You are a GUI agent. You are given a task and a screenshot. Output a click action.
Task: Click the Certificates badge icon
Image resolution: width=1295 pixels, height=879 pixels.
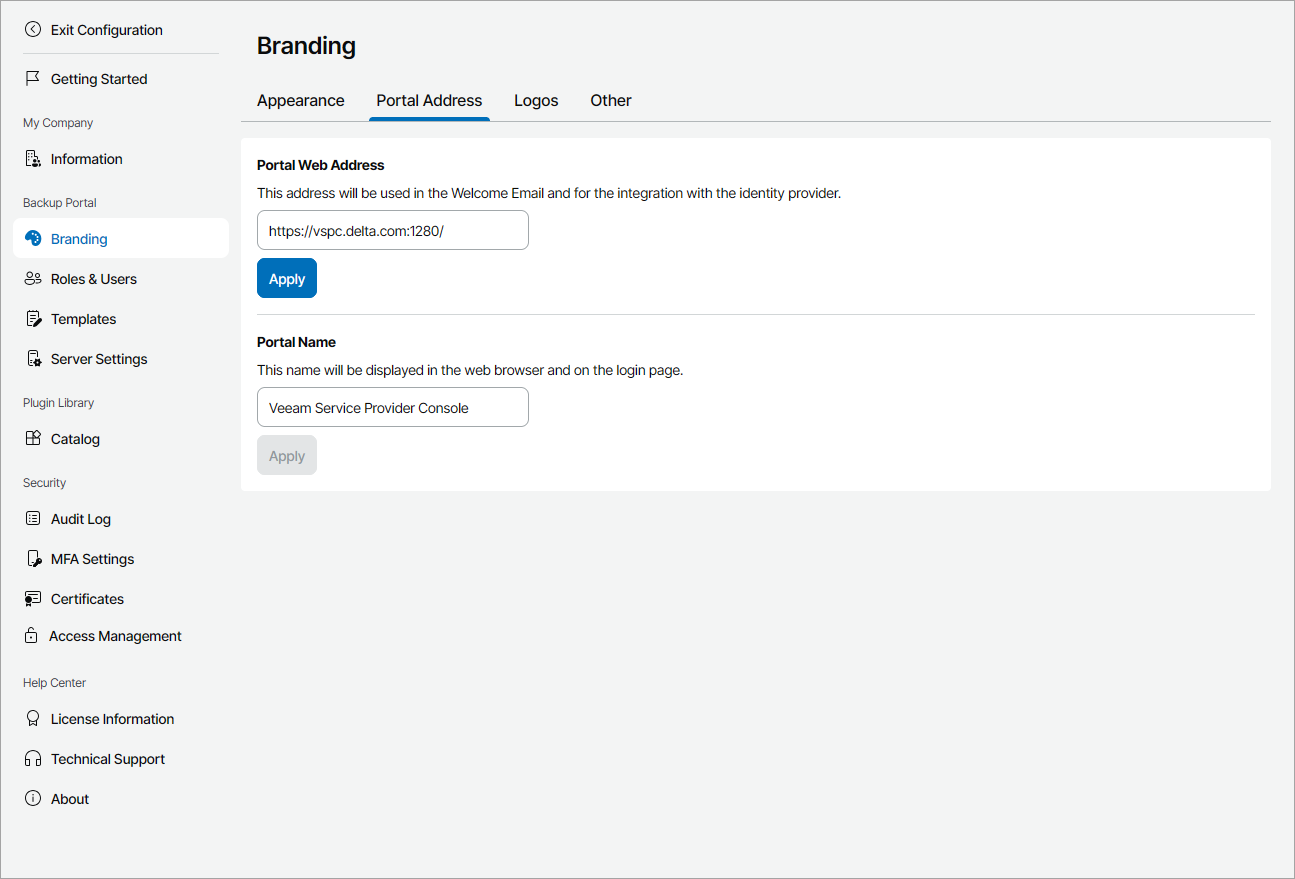pos(33,599)
